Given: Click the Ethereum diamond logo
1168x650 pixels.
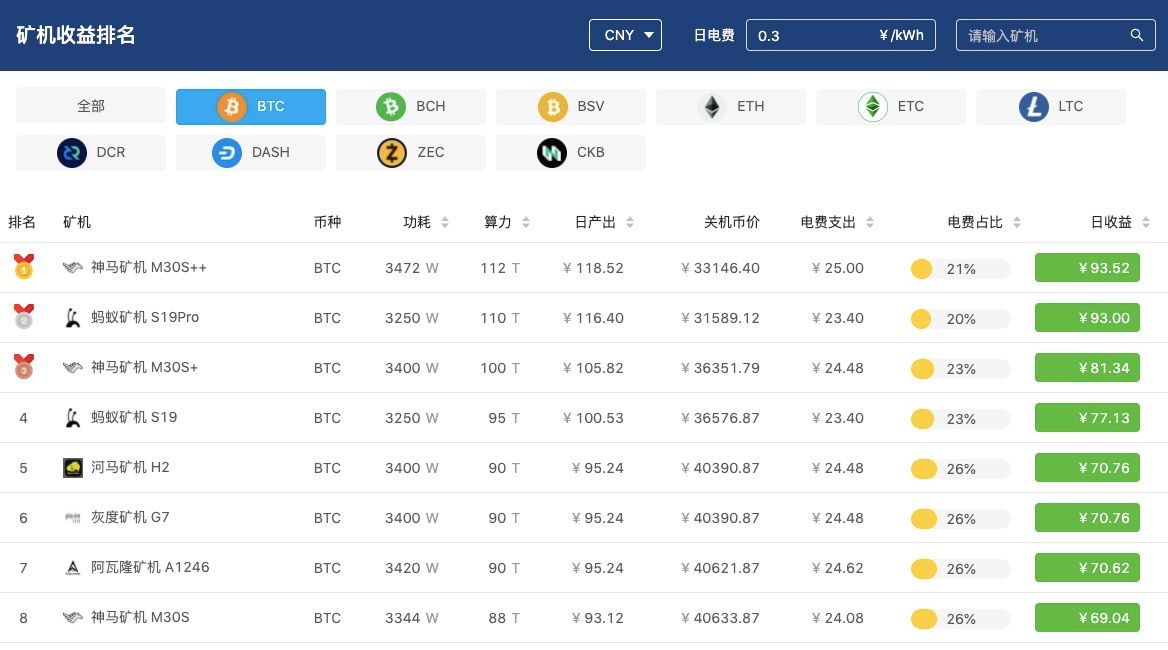Looking at the screenshot, I should click(x=712, y=106).
